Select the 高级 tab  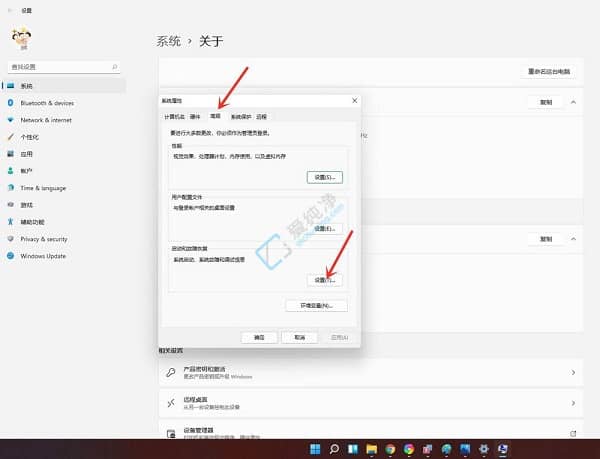[x=215, y=116]
